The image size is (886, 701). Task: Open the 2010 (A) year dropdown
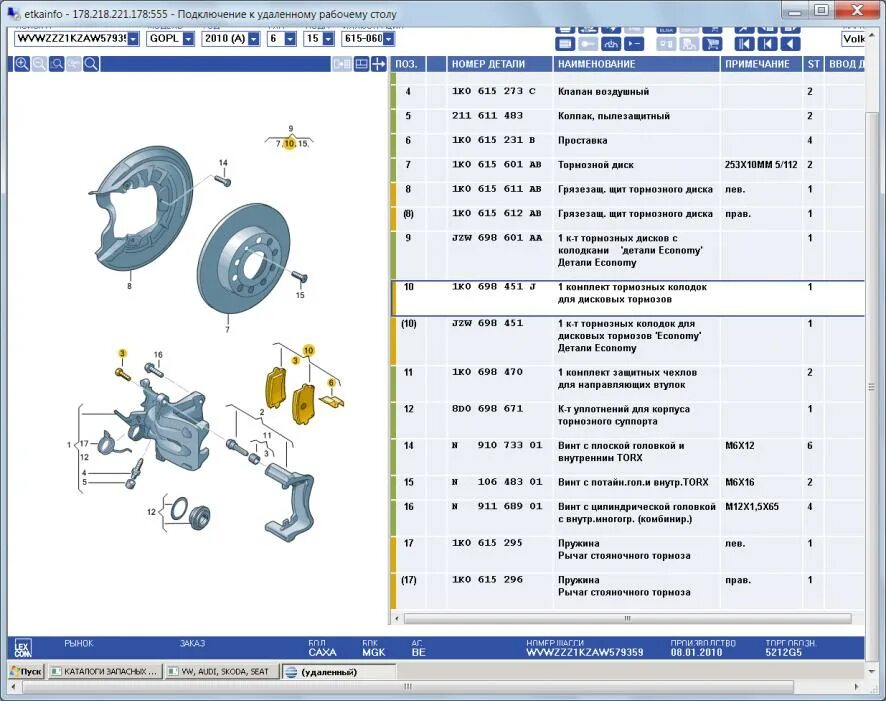[x=254, y=38]
